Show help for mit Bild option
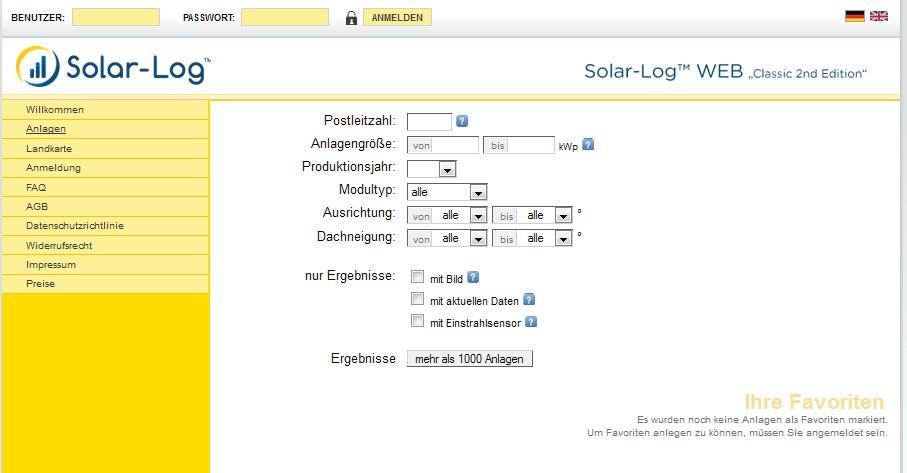This screenshot has height=473, width=907. point(473,277)
